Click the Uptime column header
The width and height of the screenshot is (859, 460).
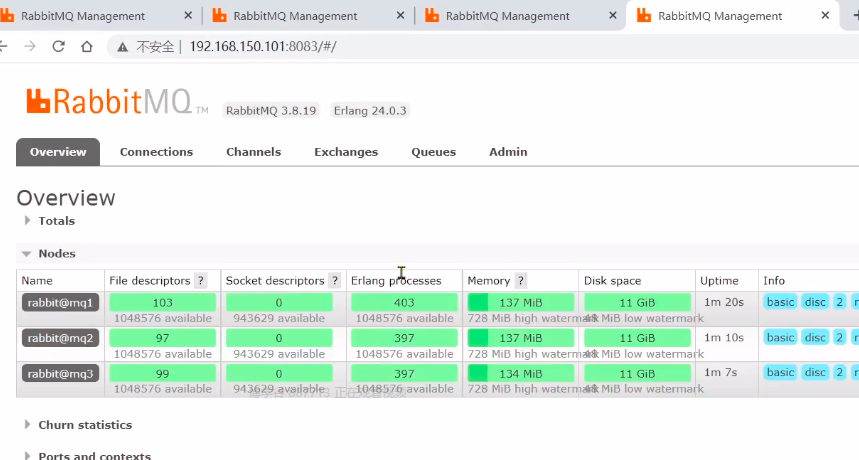point(719,281)
